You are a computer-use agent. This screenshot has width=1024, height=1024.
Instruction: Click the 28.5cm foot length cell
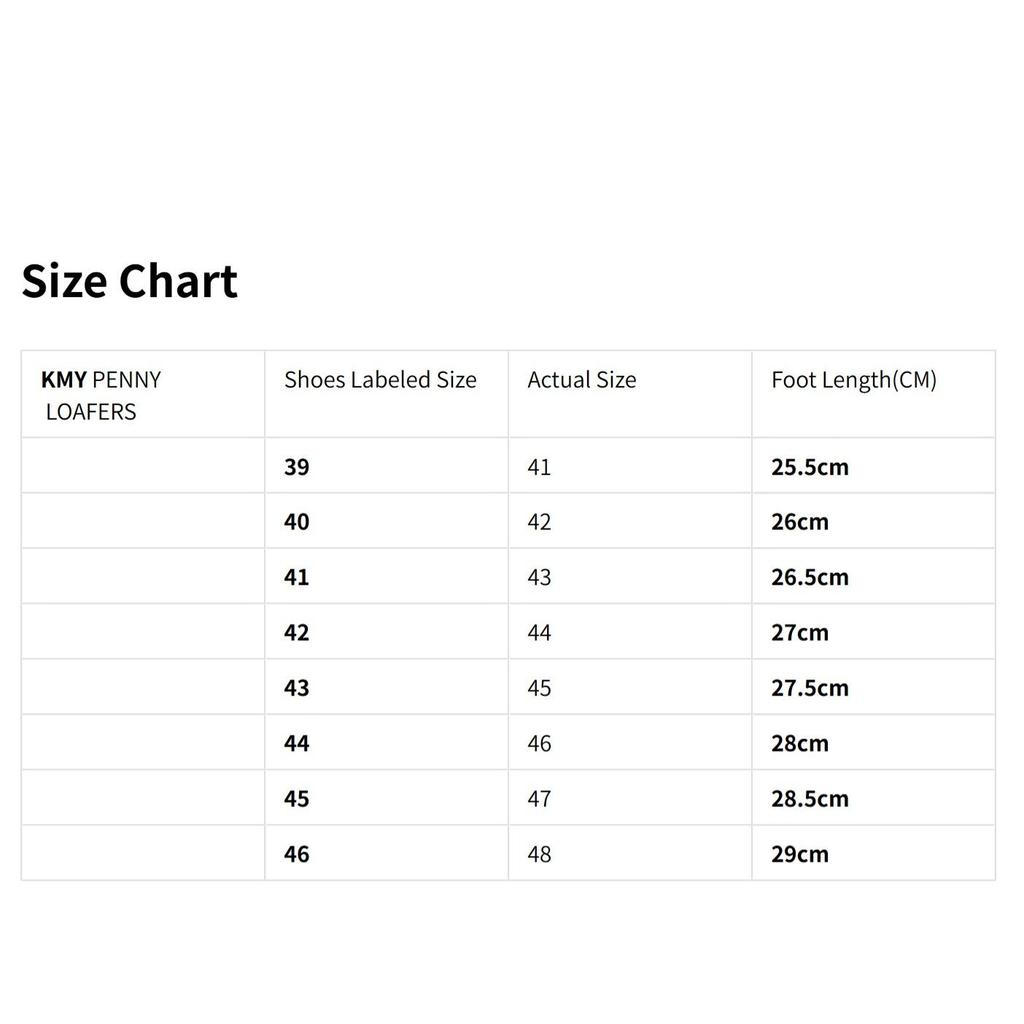coord(810,799)
